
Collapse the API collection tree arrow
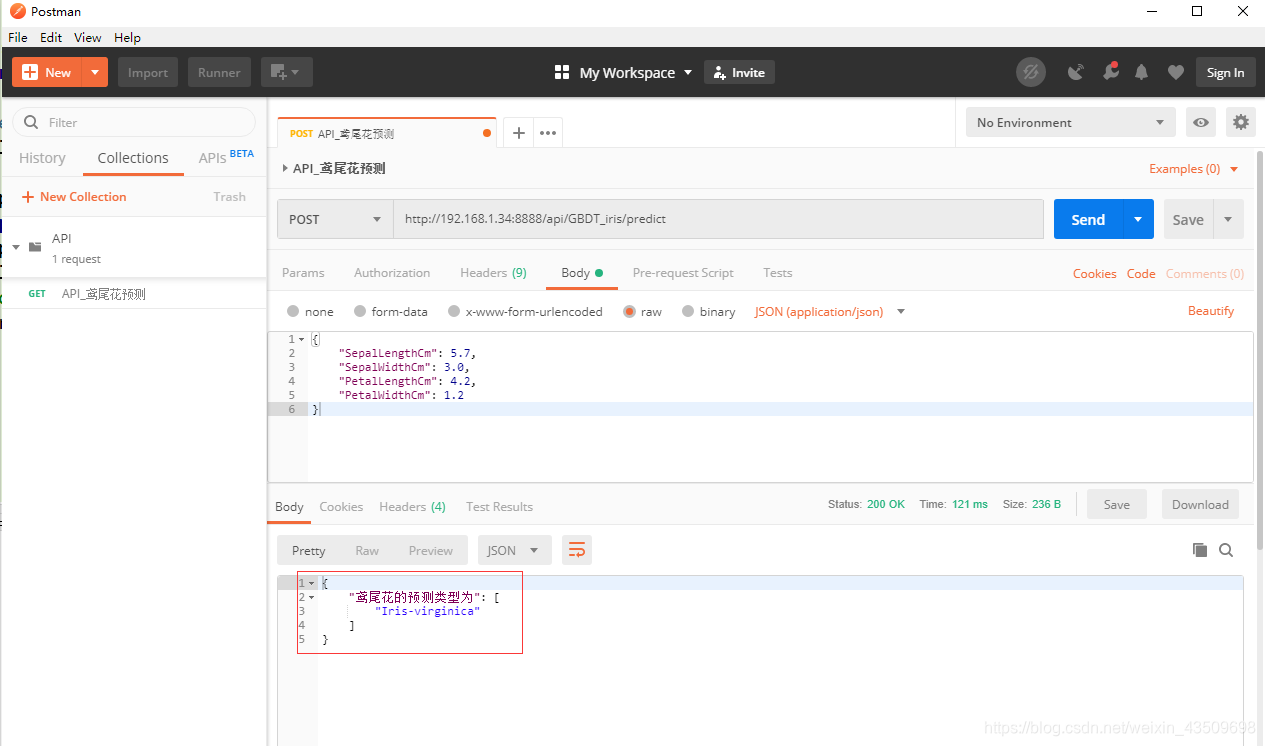point(16,247)
